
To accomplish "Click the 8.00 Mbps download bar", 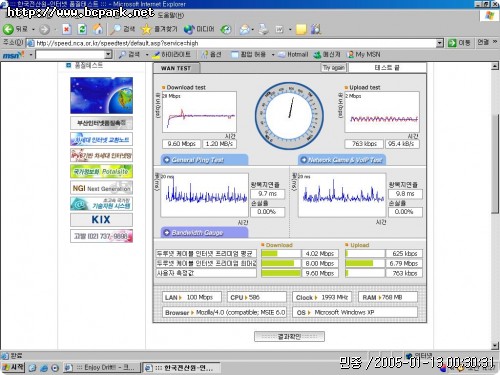I will pos(281,263).
